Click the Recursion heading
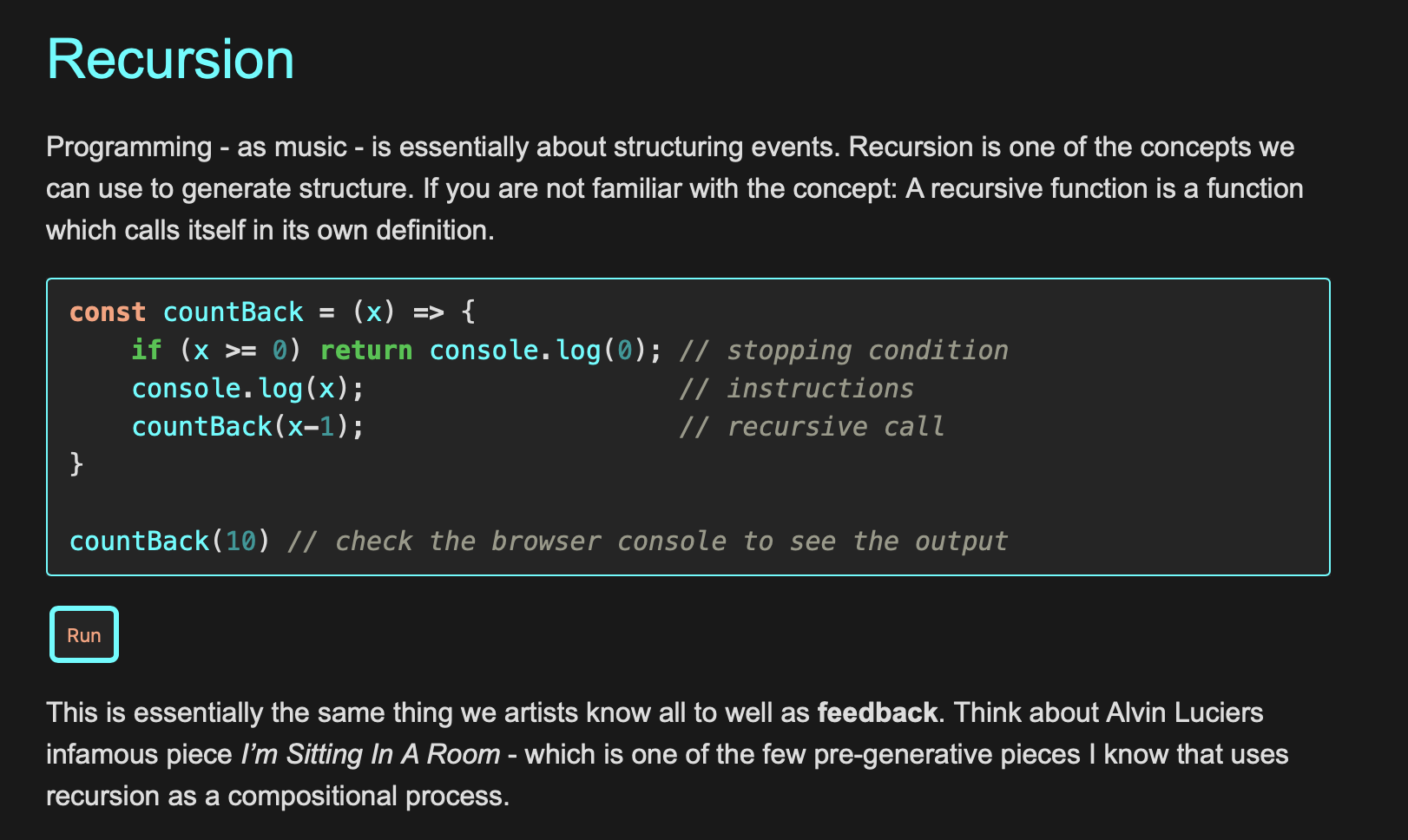The height and width of the screenshot is (840, 1408). point(170,60)
